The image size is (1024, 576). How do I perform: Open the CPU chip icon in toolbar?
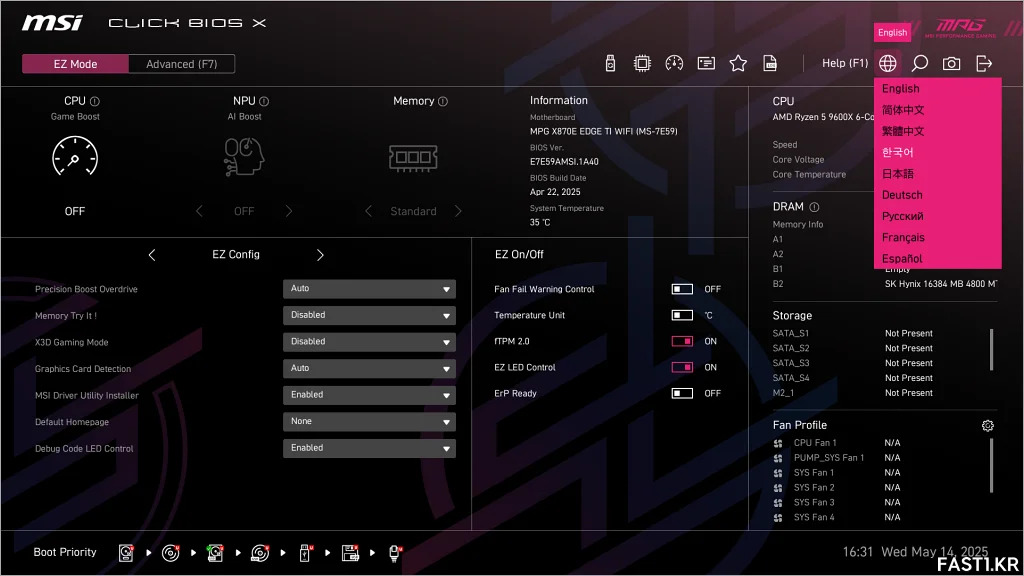click(642, 63)
